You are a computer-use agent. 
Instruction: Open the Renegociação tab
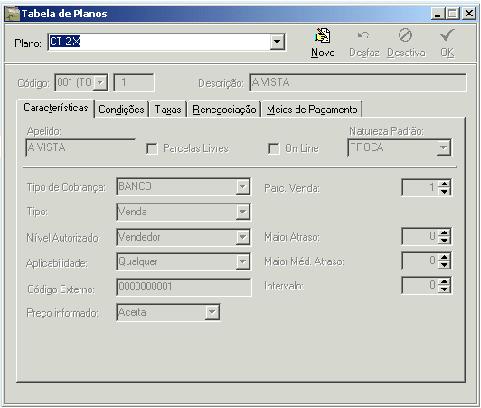pyautogui.click(x=224, y=109)
